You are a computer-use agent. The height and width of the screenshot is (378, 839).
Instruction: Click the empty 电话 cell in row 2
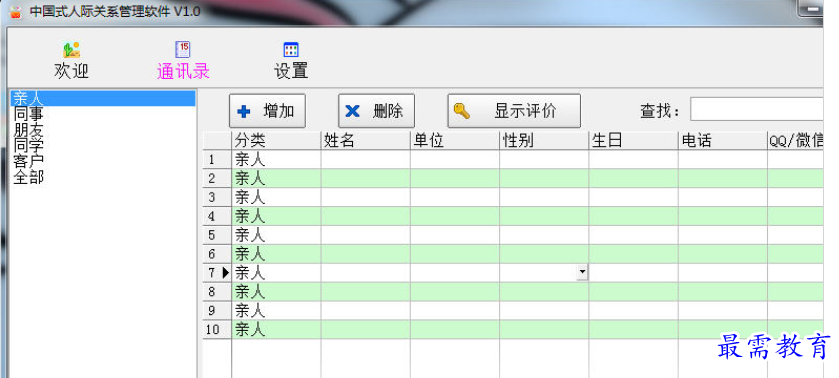(x=723, y=178)
